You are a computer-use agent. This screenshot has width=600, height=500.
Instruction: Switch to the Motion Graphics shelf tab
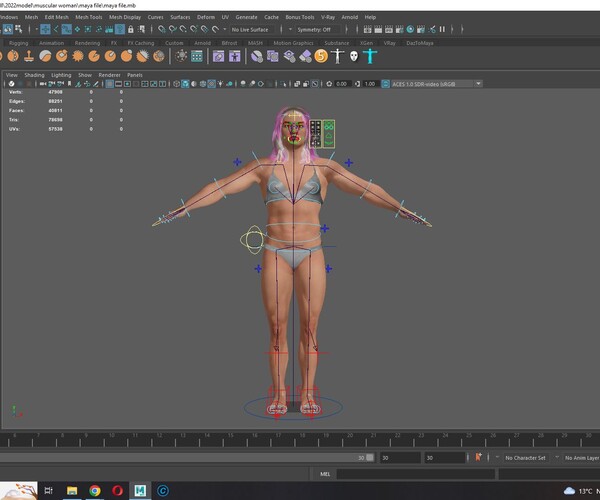[293, 43]
